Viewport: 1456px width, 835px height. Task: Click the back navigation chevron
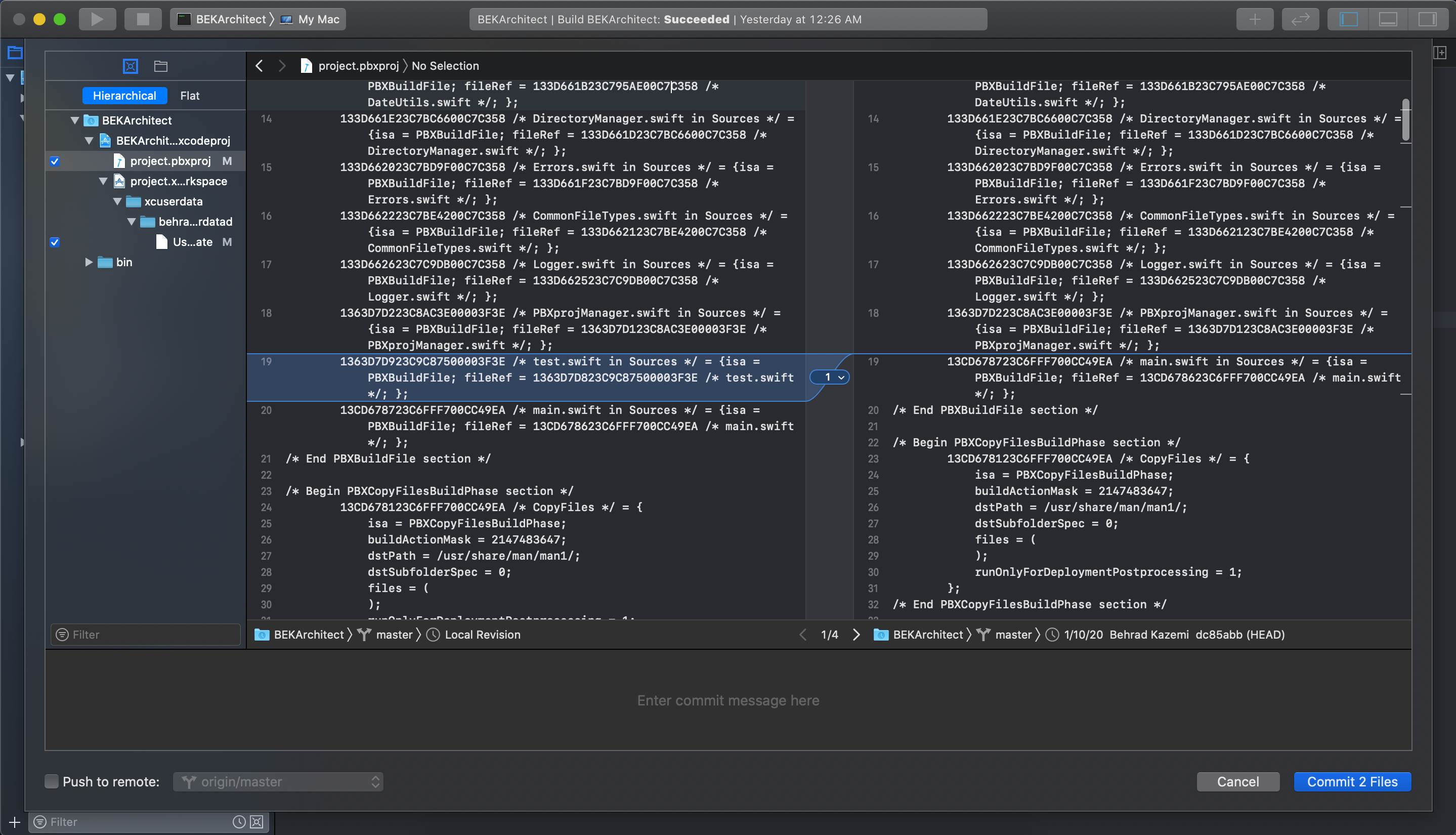259,66
